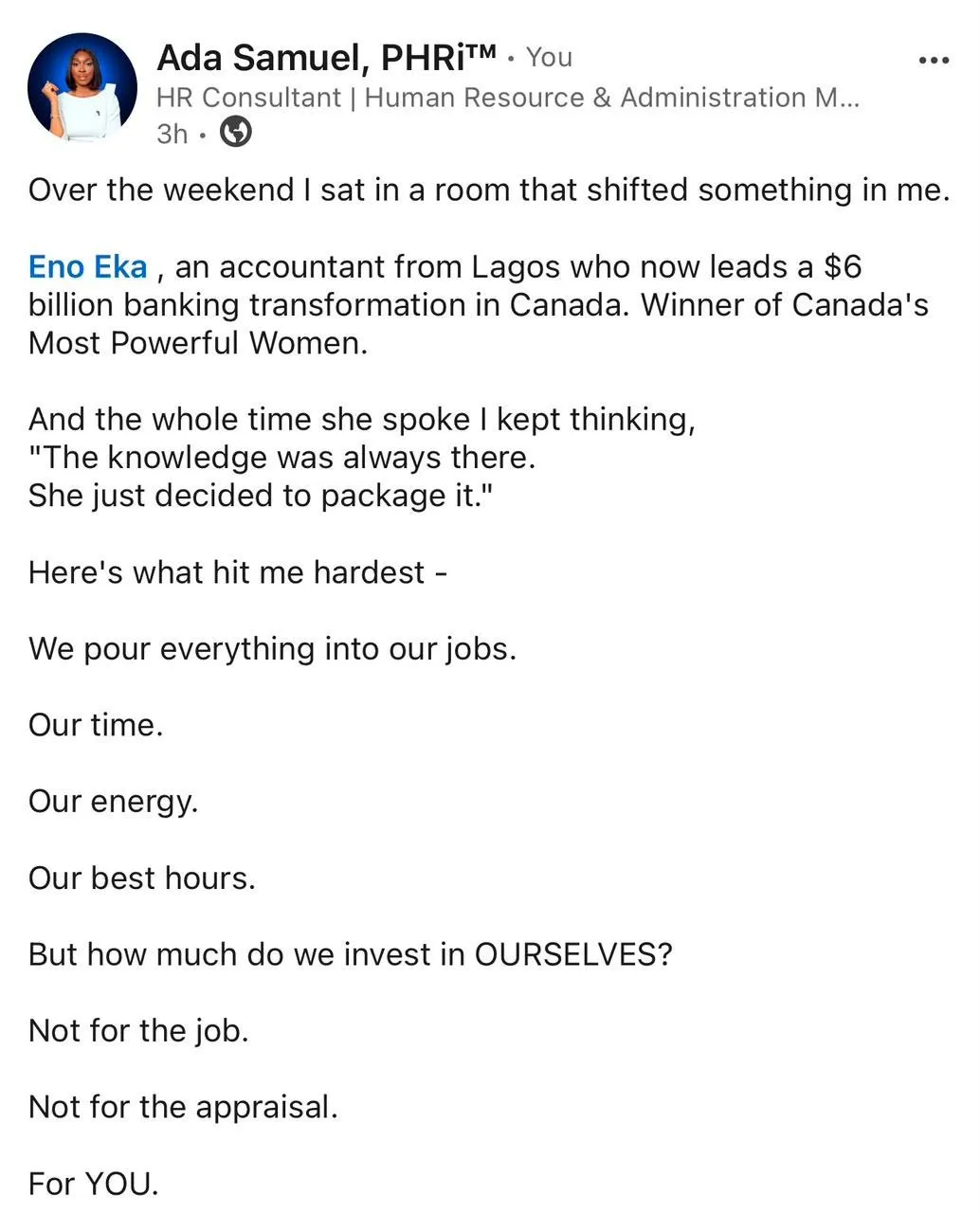Click the line "Not for the appraisal."
Screen dimensions: 980x1213
[183, 1107]
